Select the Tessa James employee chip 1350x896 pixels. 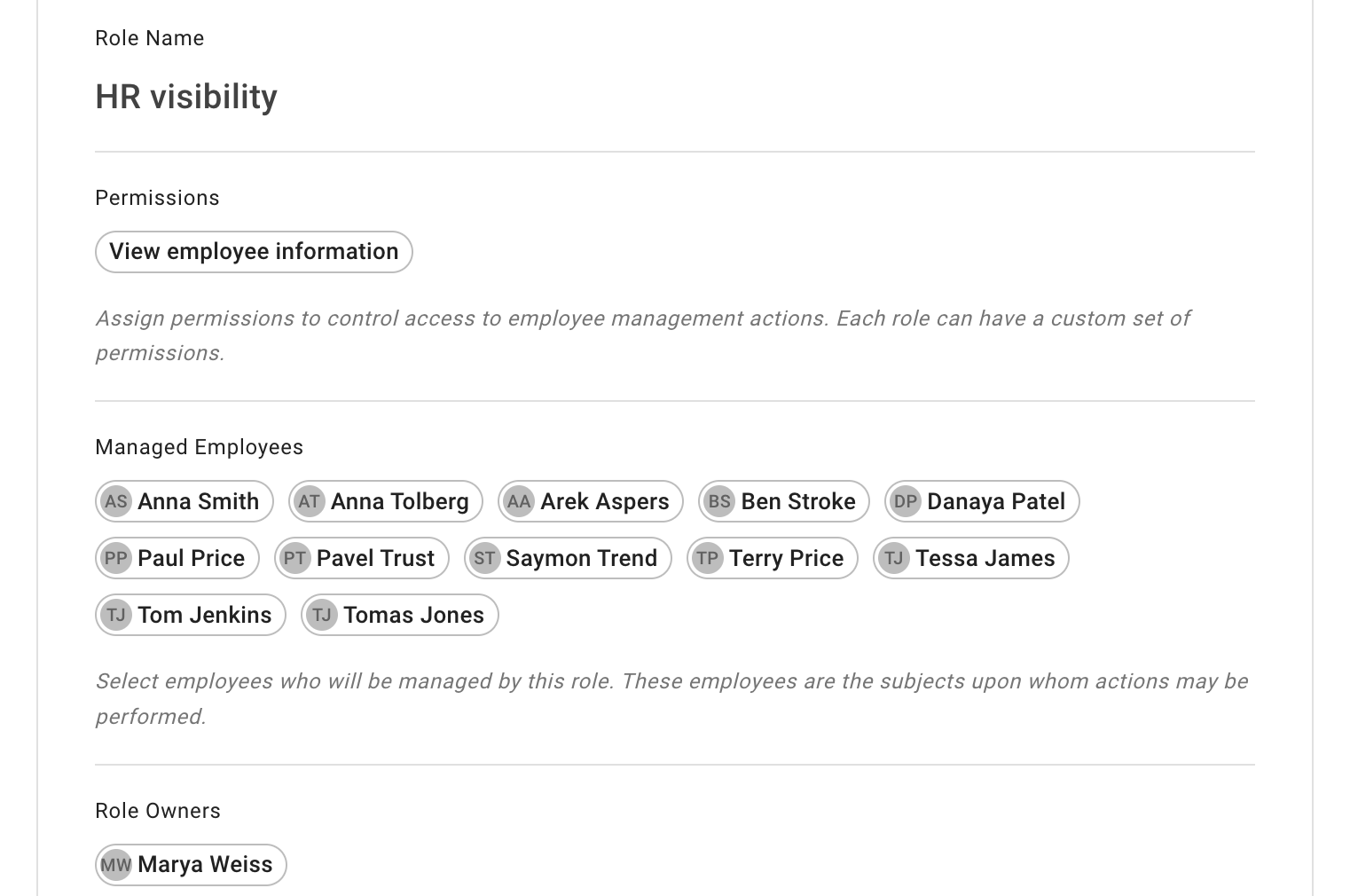point(970,558)
